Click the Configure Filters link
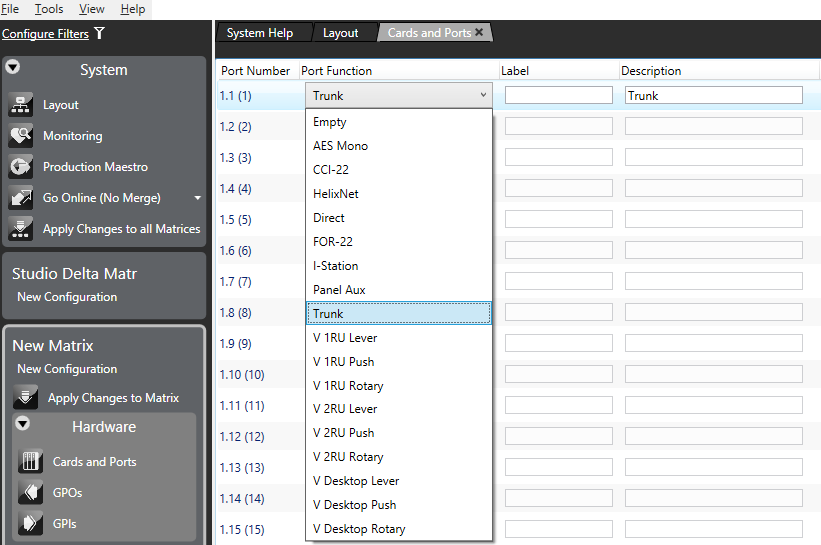Screen dimensions: 821x545 tap(45, 34)
